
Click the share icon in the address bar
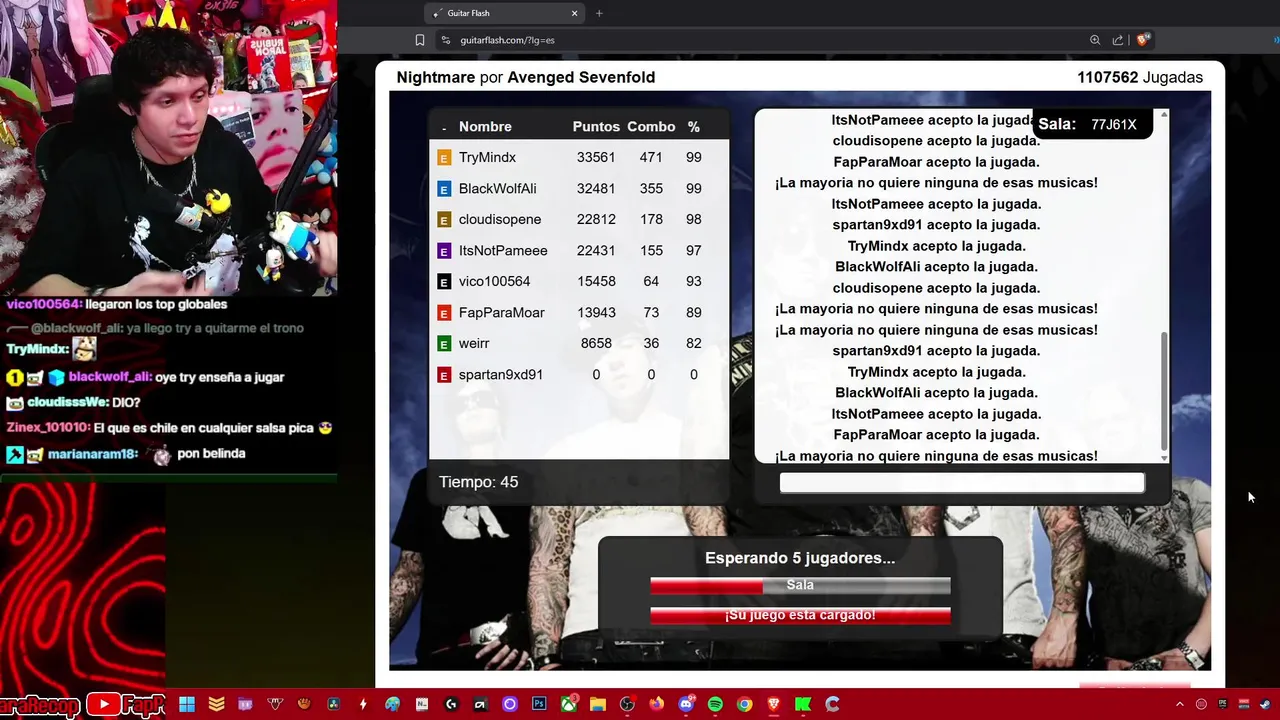(x=1118, y=40)
